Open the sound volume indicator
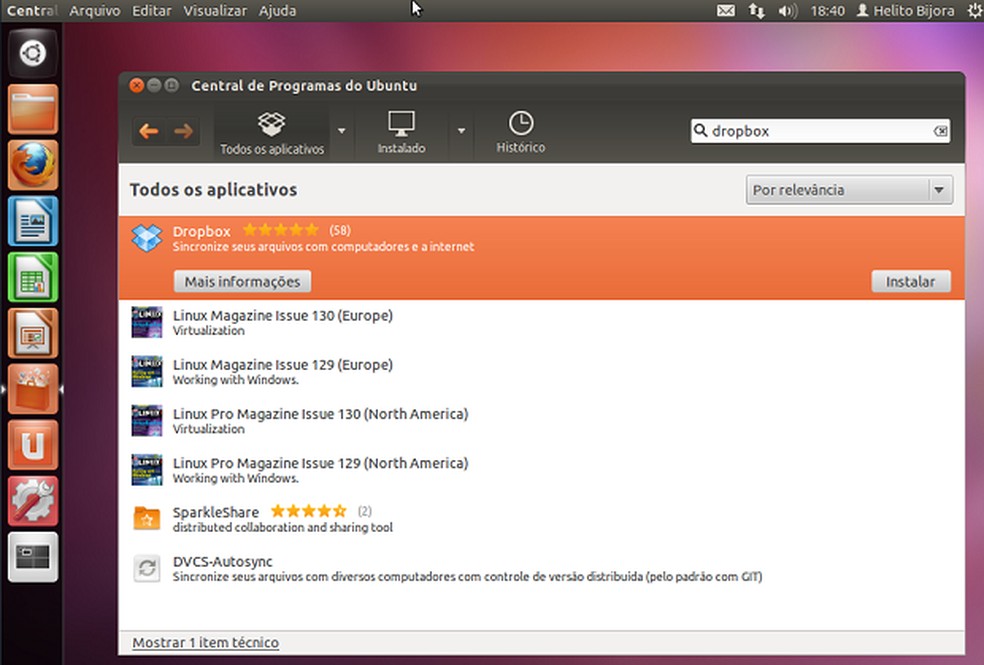 point(788,11)
